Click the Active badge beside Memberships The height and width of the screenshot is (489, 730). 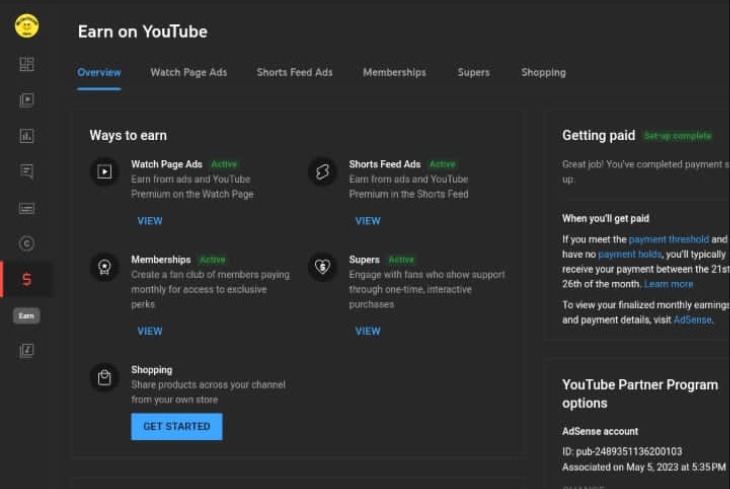point(212,259)
